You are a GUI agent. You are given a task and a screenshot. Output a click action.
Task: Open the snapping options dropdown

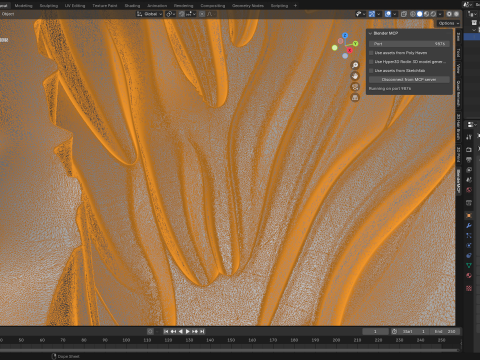191,14
